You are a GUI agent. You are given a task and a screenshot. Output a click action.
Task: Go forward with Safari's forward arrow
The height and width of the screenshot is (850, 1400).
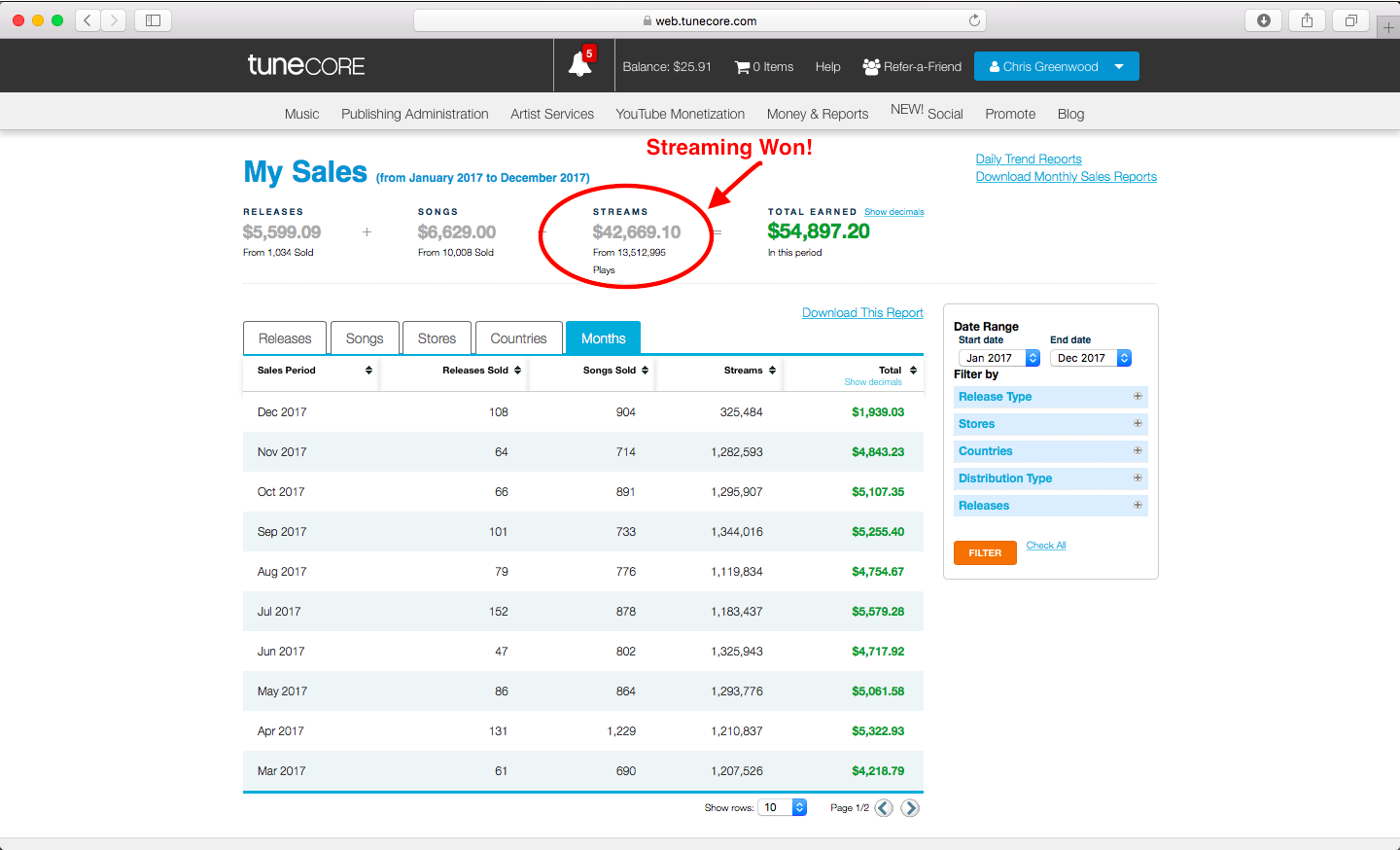point(114,20)
